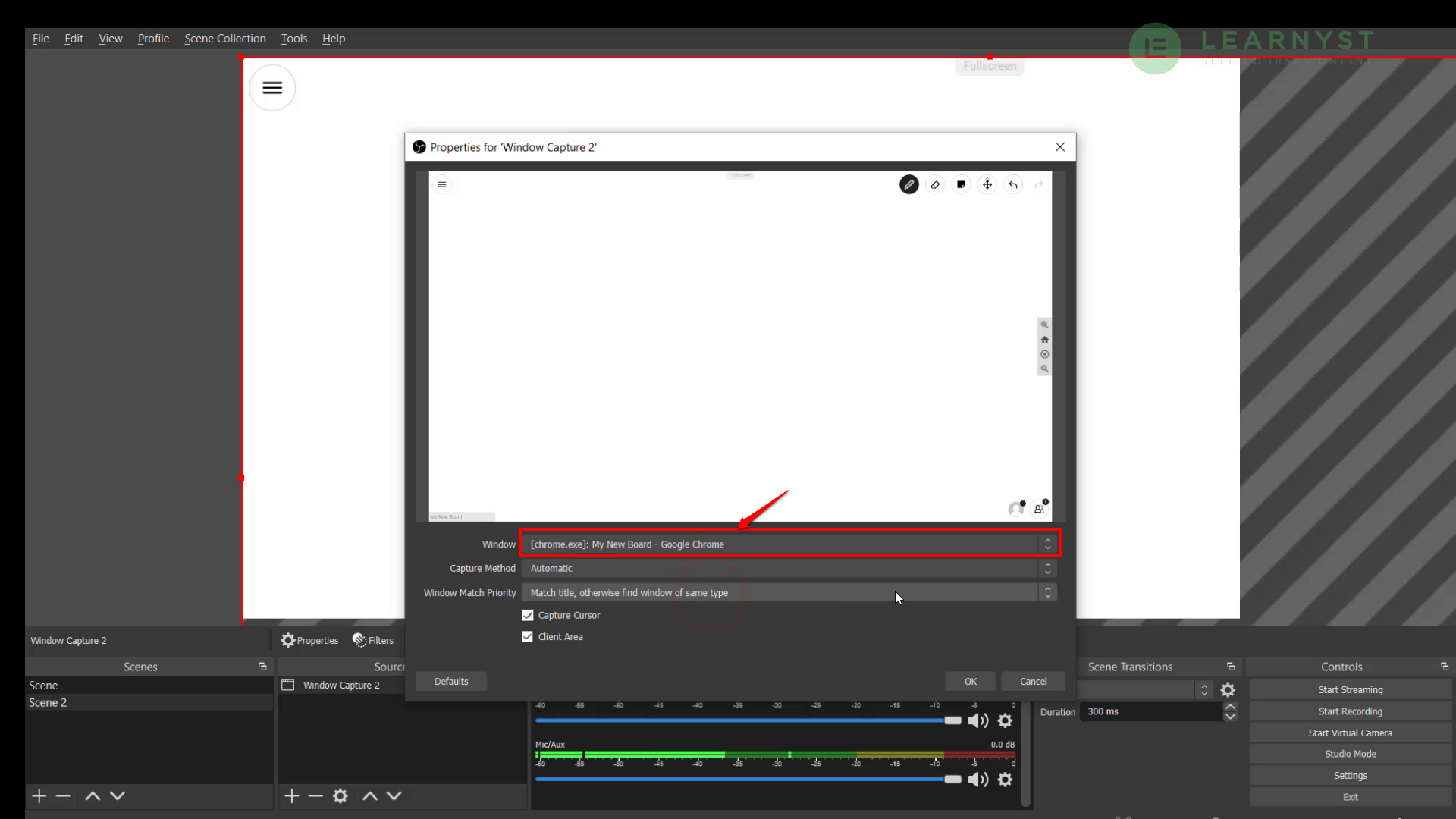
Task: Open the hamburger menu in the captured board
Action: tap(272, 88)
